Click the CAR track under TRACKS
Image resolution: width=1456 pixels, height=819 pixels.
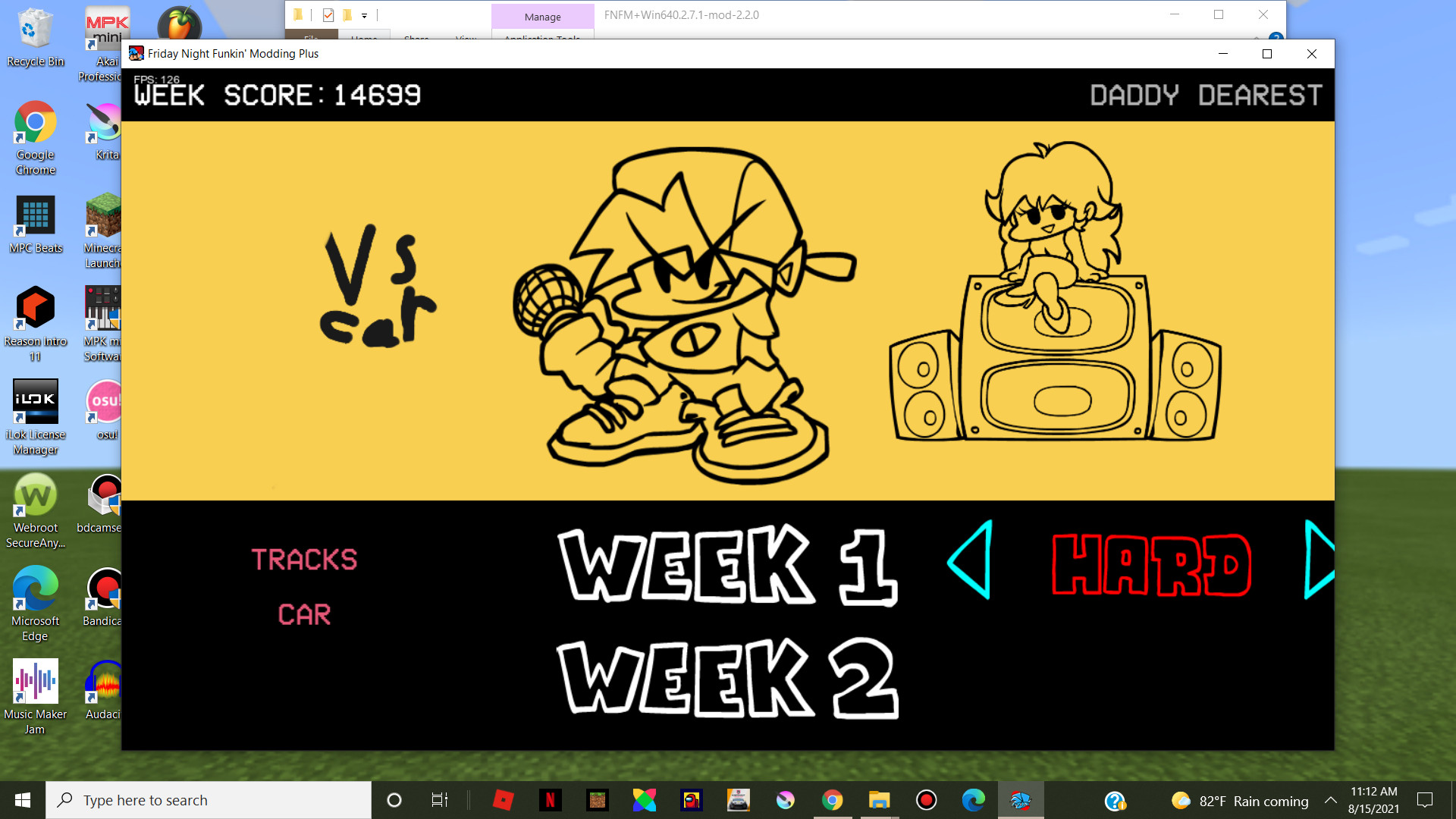tap(303, 613)
